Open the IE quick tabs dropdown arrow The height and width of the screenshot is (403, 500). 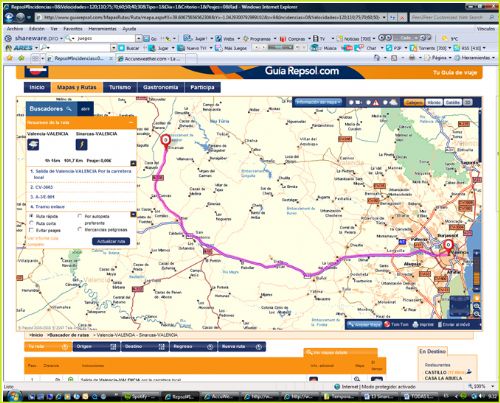pyautogui.click(x=42, y=59)
